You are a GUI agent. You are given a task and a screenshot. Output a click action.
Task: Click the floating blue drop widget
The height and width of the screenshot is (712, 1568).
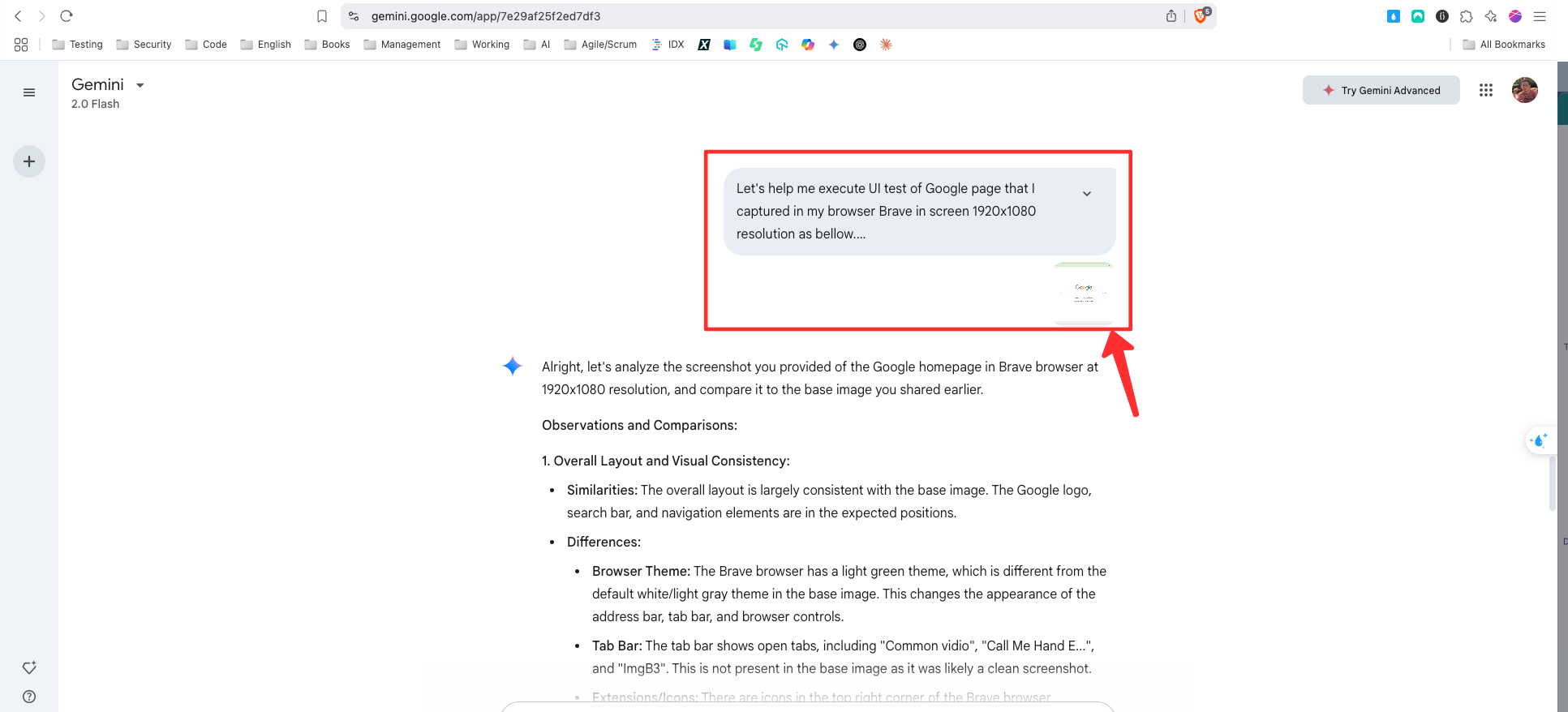pos(1539,440)
